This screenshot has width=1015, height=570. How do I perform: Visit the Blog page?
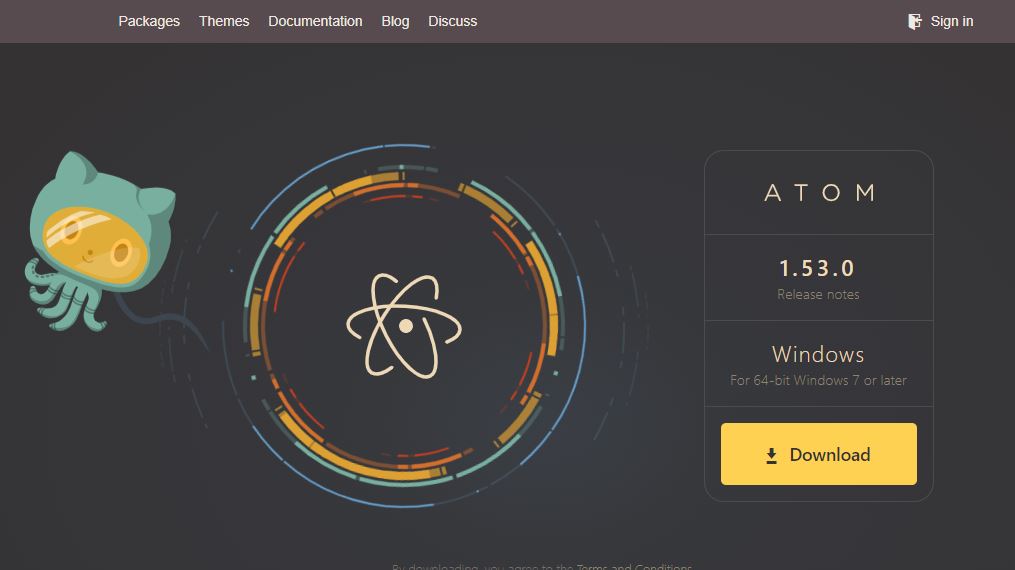click(x=395, y=21)
